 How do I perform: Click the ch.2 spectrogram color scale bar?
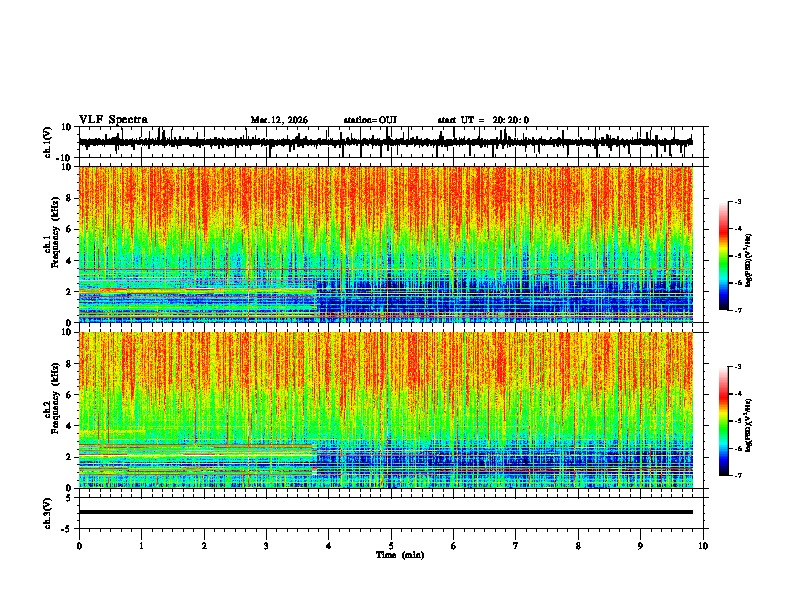724,421
